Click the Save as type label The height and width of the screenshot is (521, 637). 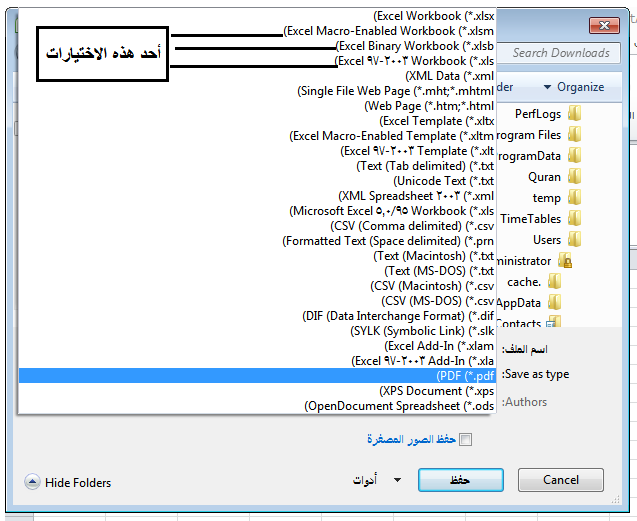point(535,374)
